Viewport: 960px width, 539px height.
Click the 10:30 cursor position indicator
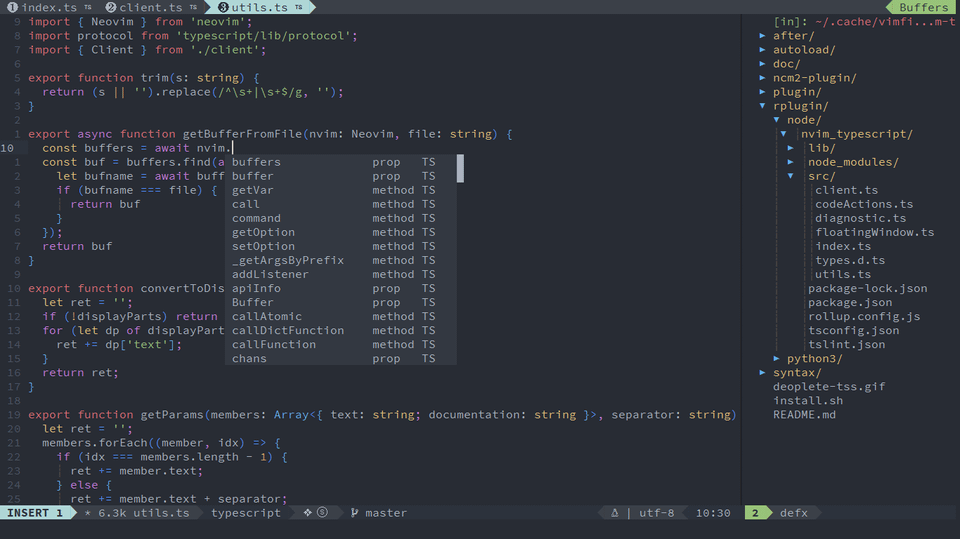(713, 513)
